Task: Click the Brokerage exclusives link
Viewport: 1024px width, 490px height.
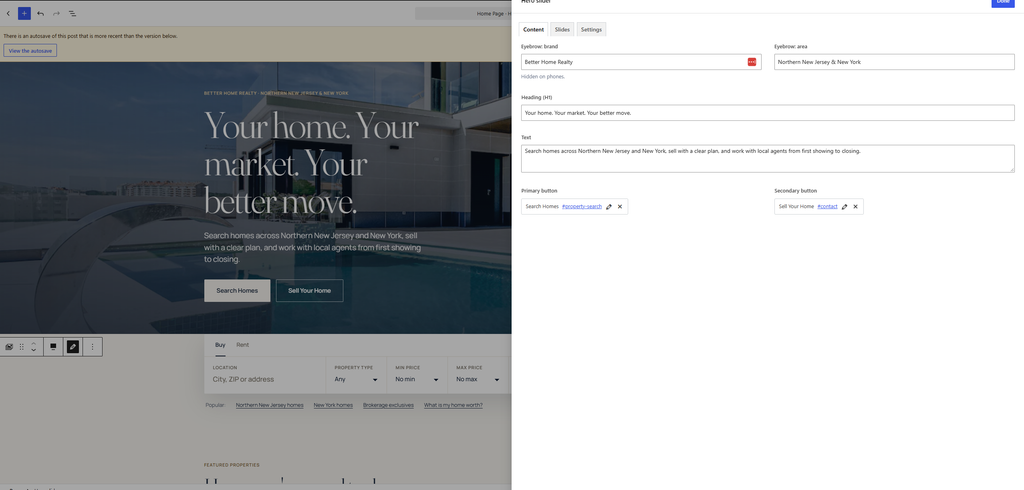Action: pos(389,405)
